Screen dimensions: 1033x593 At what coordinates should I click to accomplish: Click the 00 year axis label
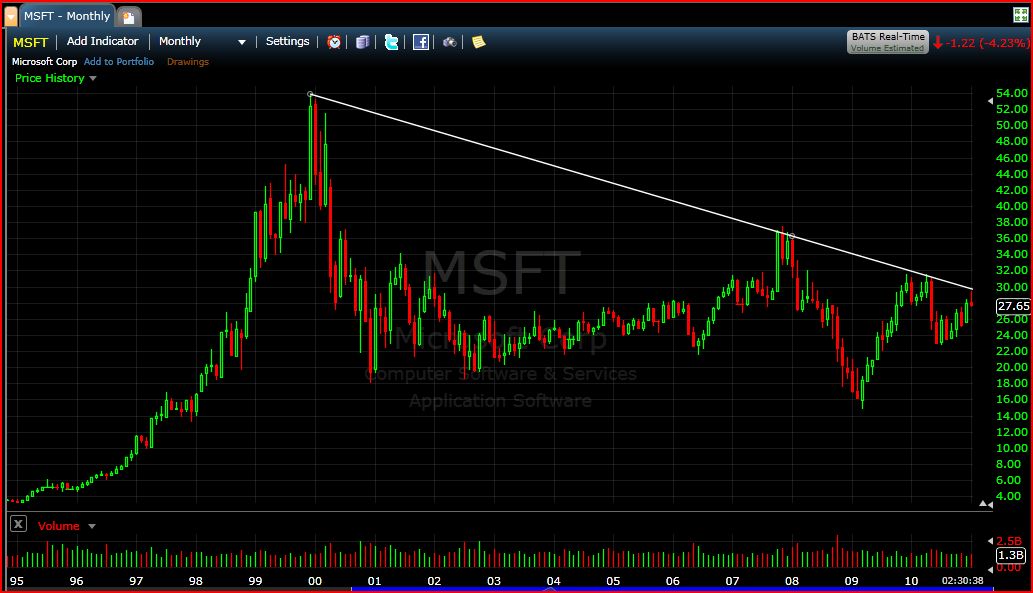pyautogui.click(x=315, y=581)
